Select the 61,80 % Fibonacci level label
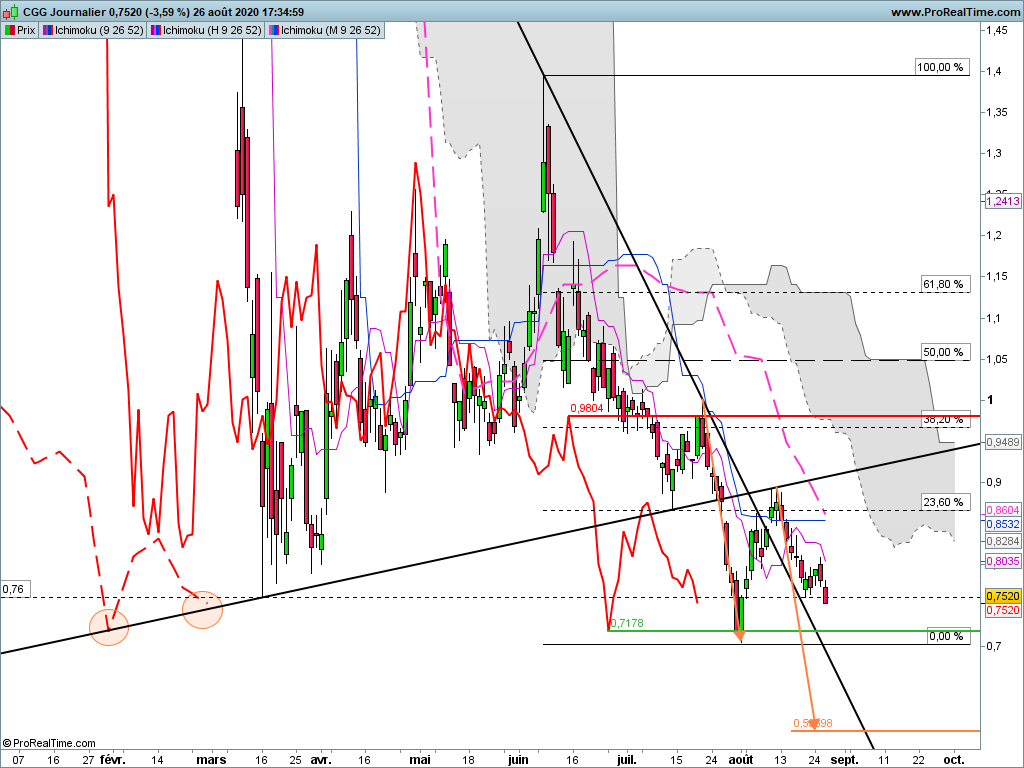Image resolution: width=1024 pixels, height=768 pixels. click(944, 284)
